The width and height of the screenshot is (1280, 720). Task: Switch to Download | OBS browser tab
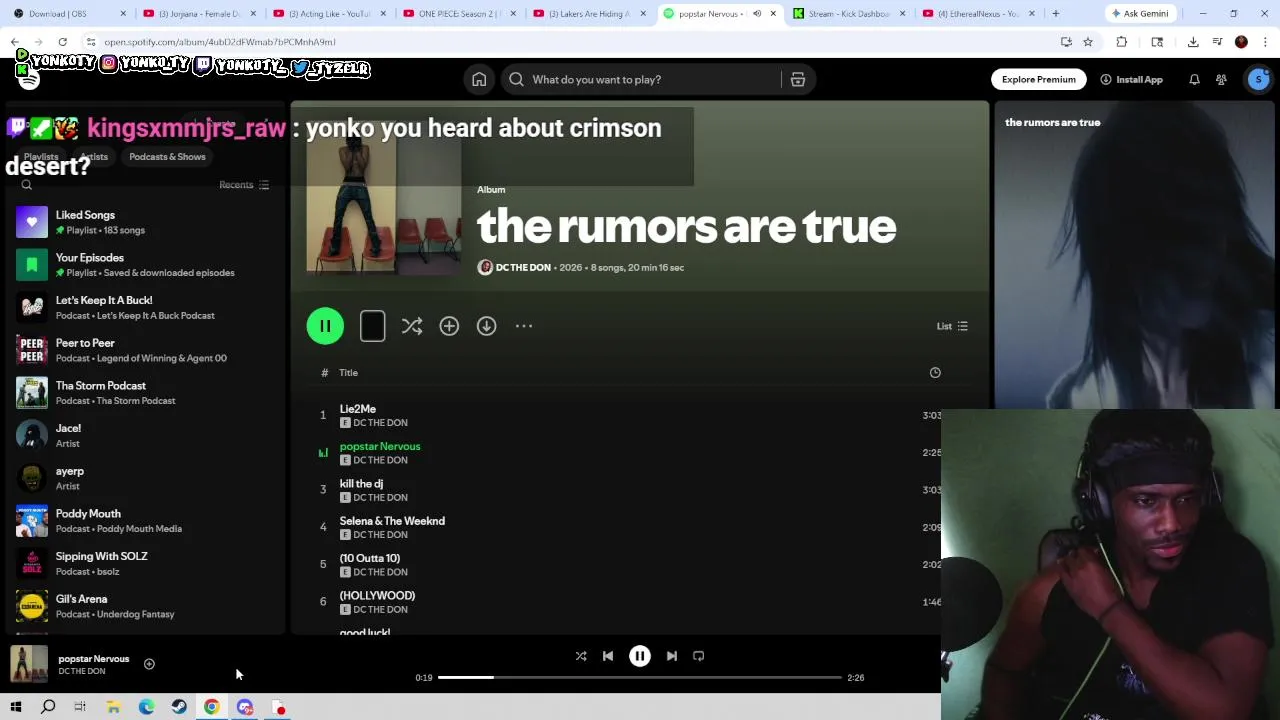(68, 13)
